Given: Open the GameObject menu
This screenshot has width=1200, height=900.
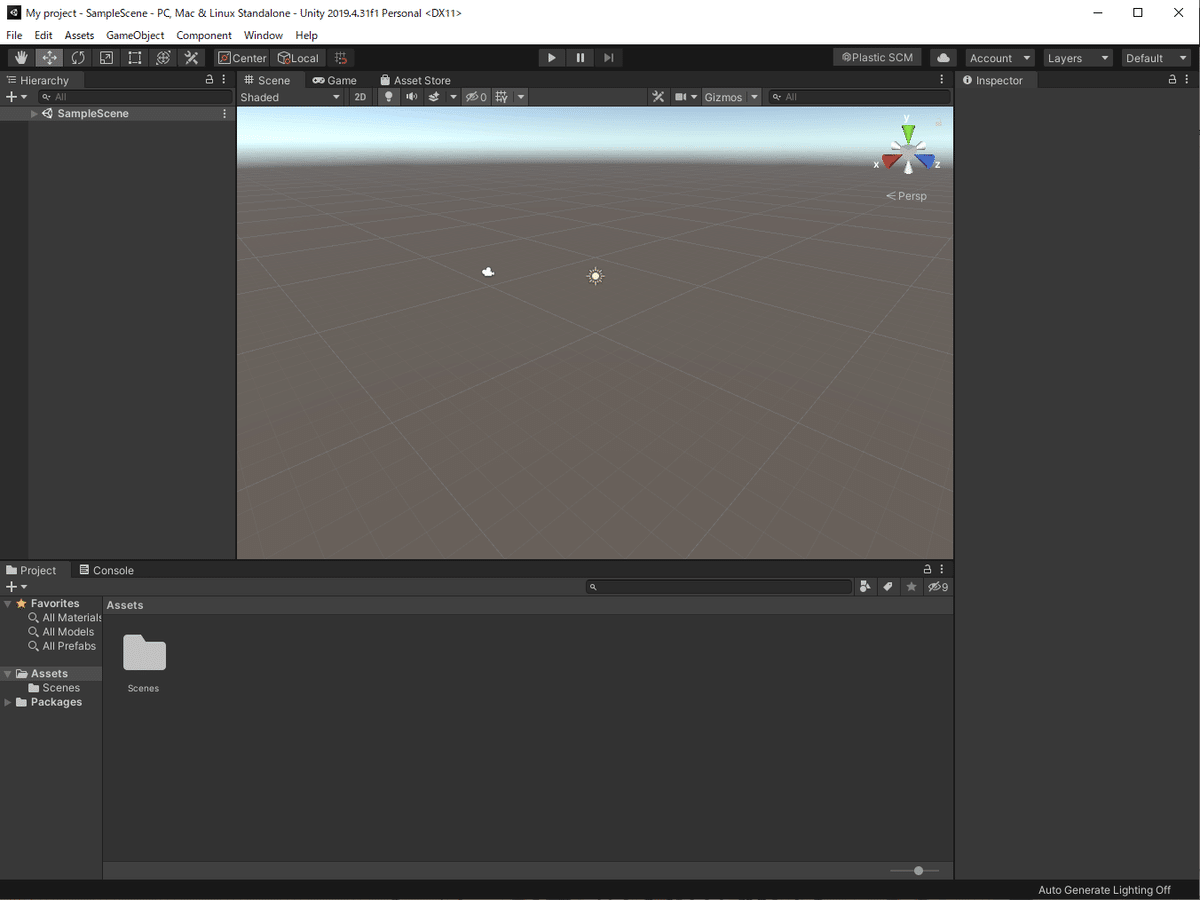Looking at the screenshot, I should pyautogui.click(x=135, y=35).
